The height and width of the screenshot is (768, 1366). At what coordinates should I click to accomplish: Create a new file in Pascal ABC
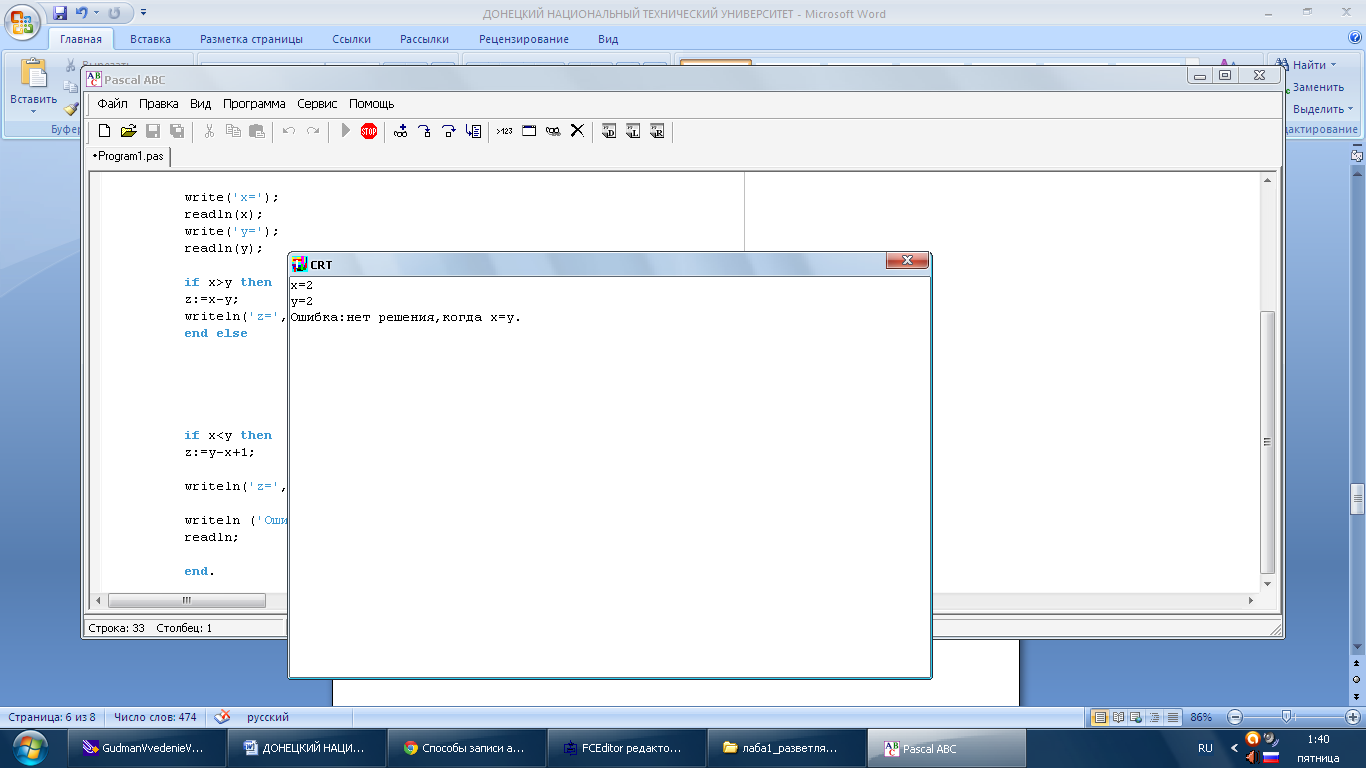[x=104, y=131]
